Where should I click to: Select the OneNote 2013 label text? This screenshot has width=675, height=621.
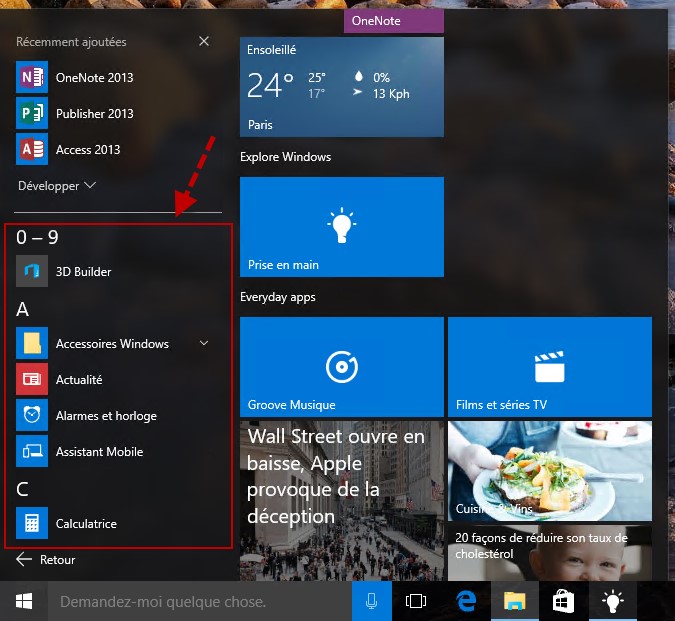coord(95,77)
